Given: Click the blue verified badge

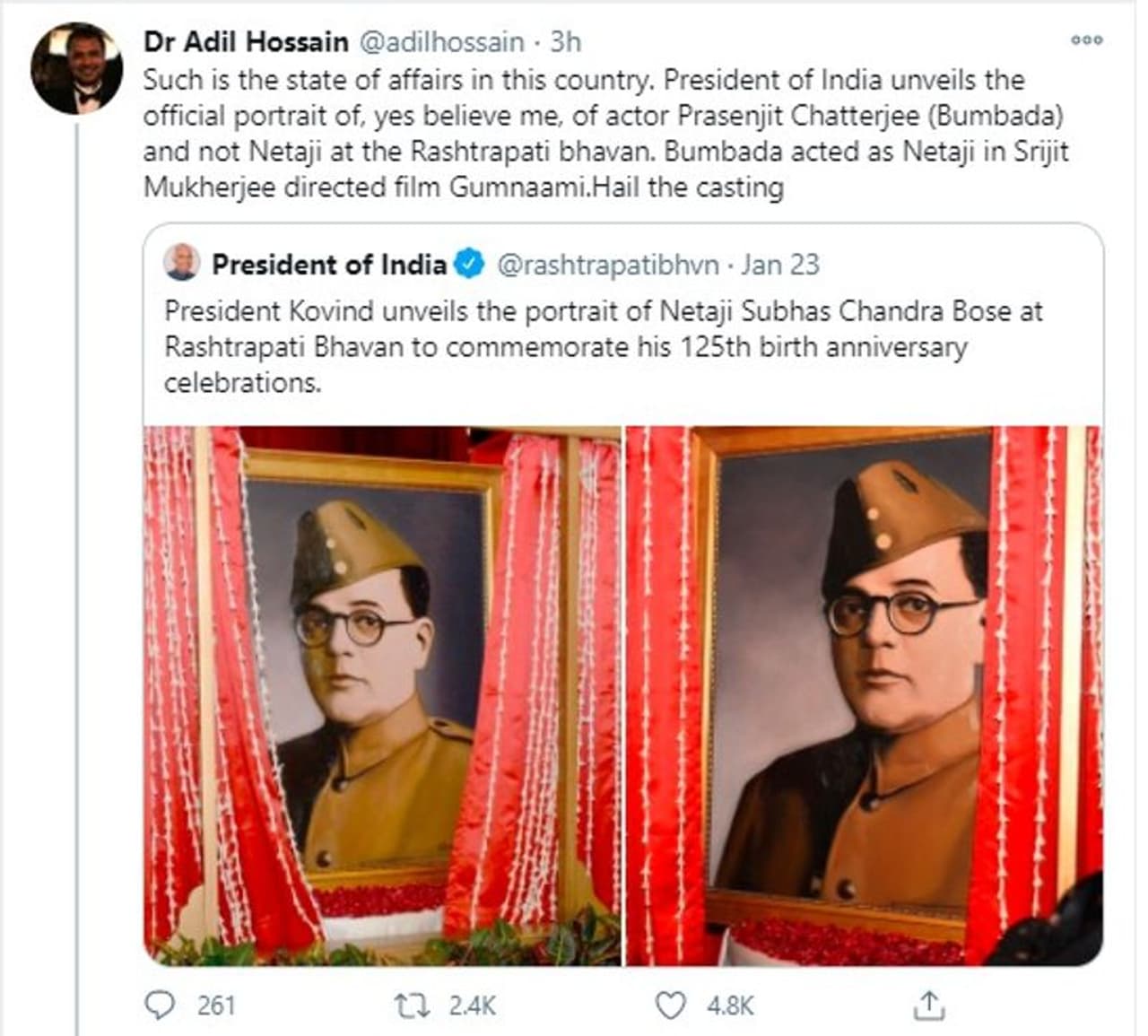Looking at the screenshot, I should point(469,265).
